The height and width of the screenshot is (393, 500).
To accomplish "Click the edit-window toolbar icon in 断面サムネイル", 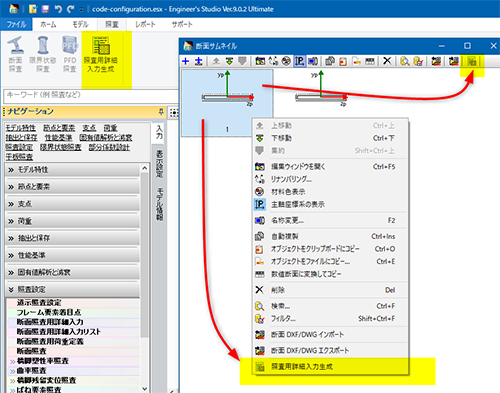I will tap(260, 61).
